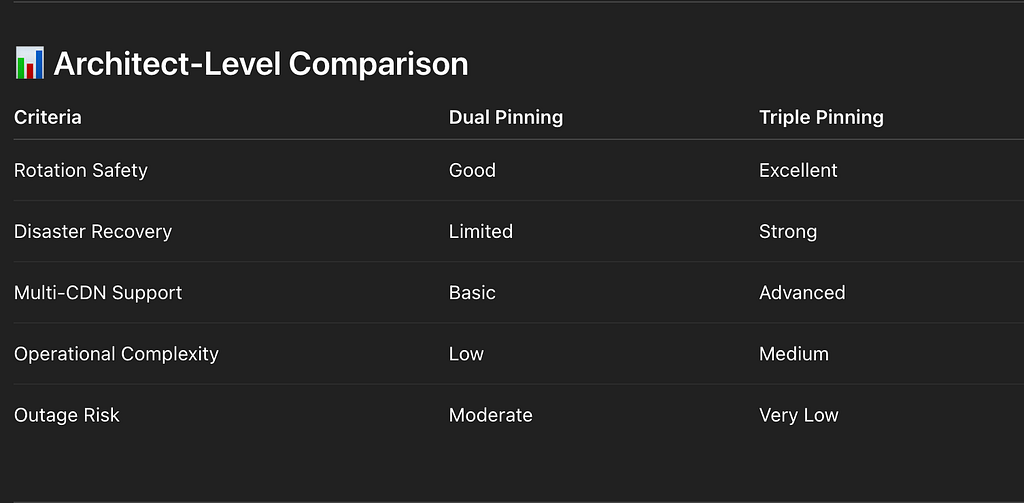Click the bar chart emoji icon

pos(29,63)
